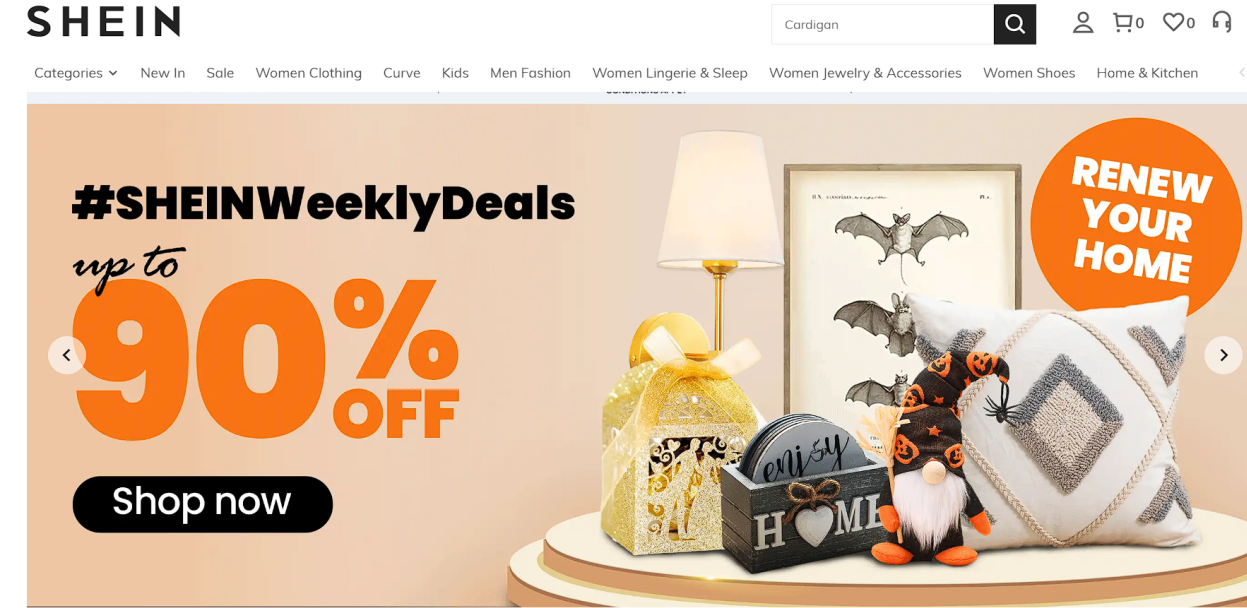
Task: Click the SHEIN logo
Action: (103, 21)
